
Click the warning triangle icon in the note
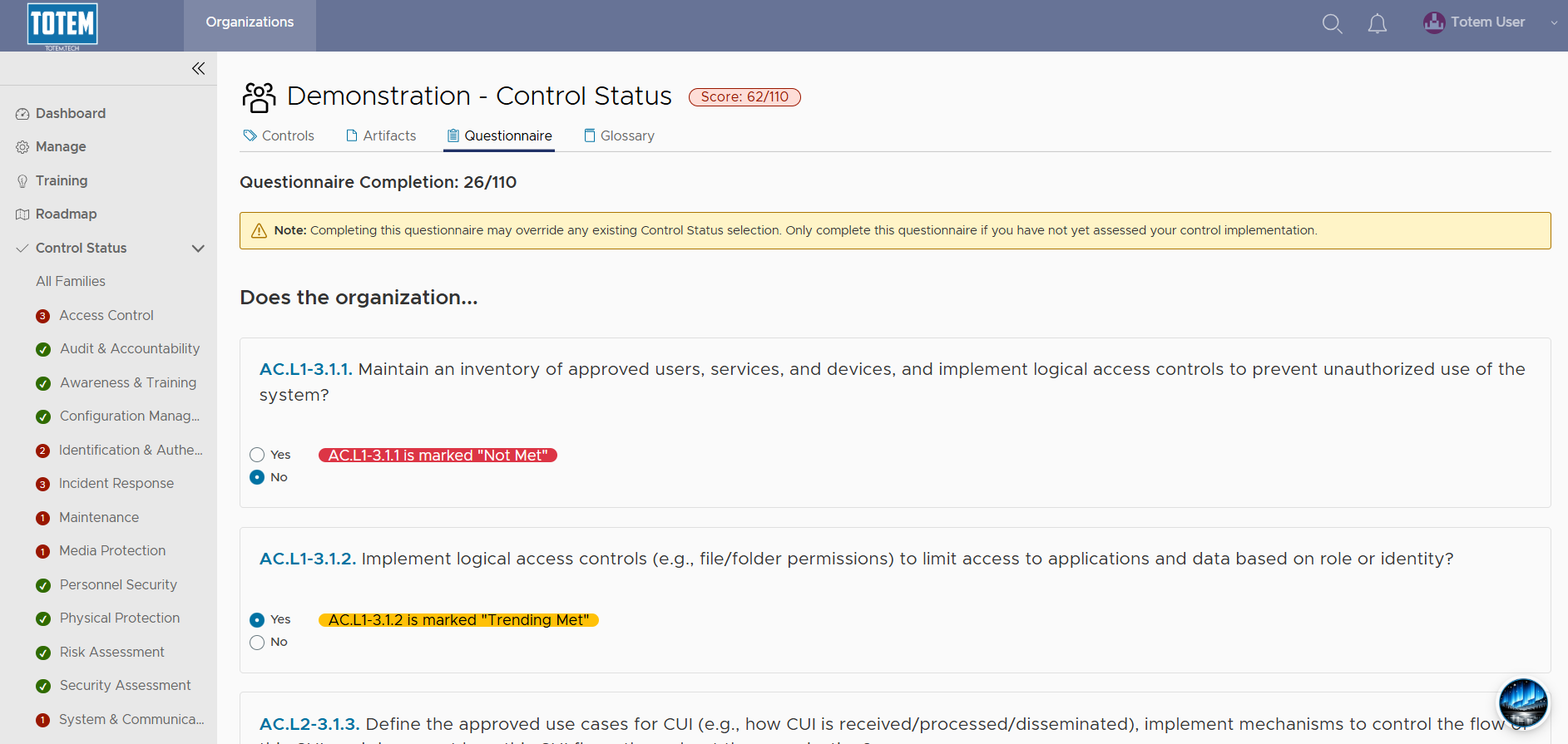coord(259,230)
